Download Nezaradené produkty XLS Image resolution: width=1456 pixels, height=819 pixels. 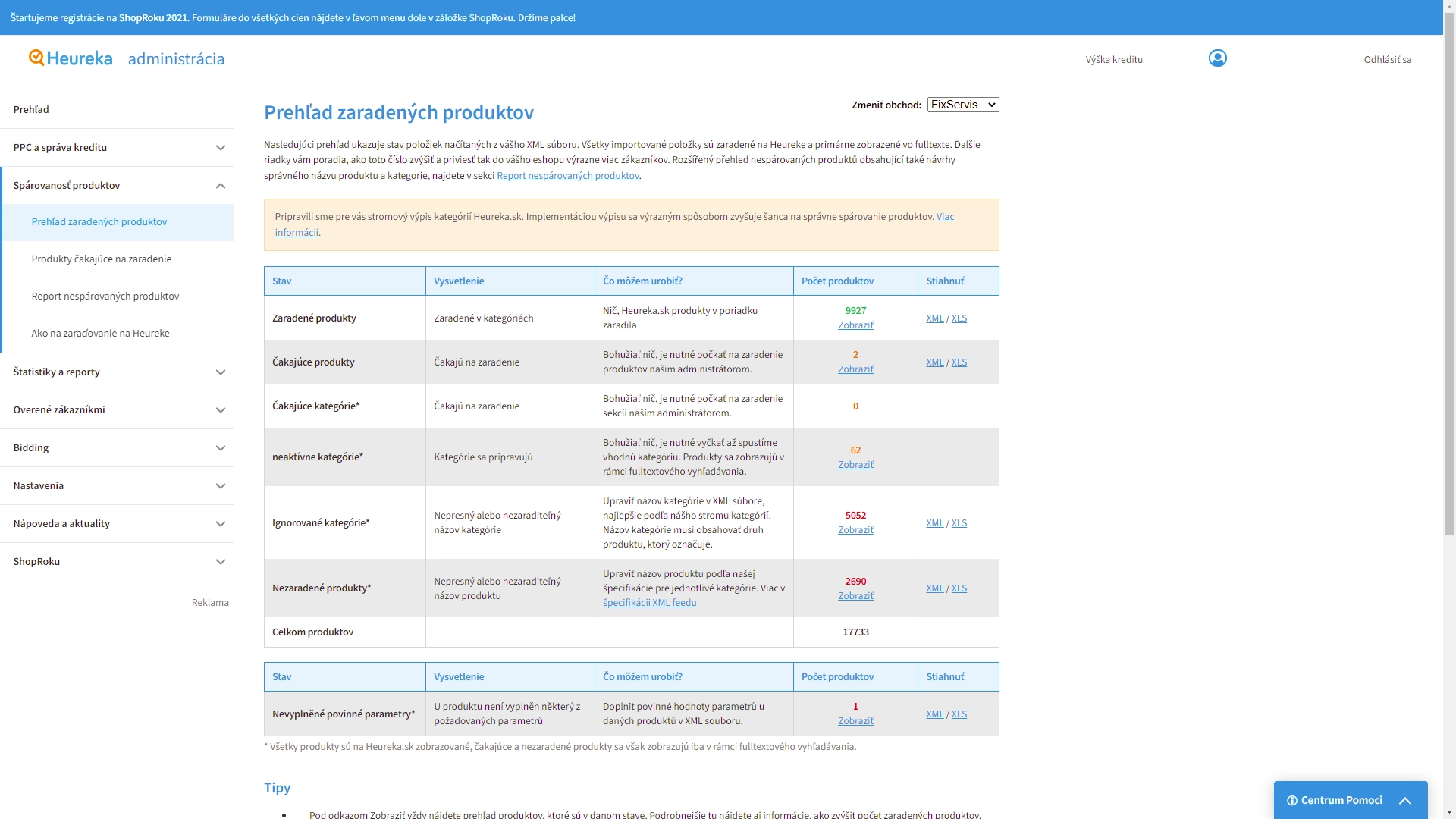tap(959, 588)
